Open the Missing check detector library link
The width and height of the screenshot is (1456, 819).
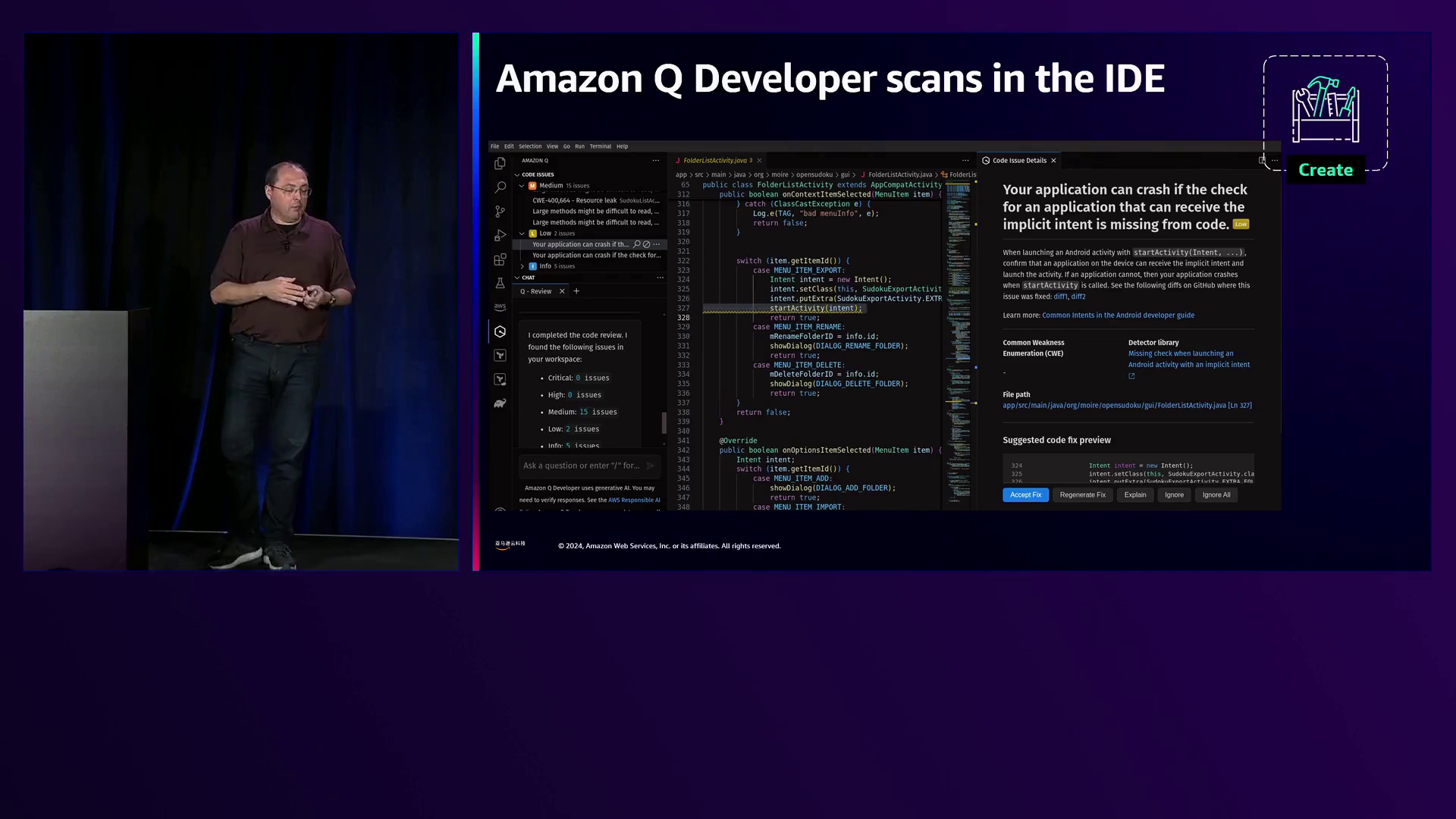coord(1188,359)
